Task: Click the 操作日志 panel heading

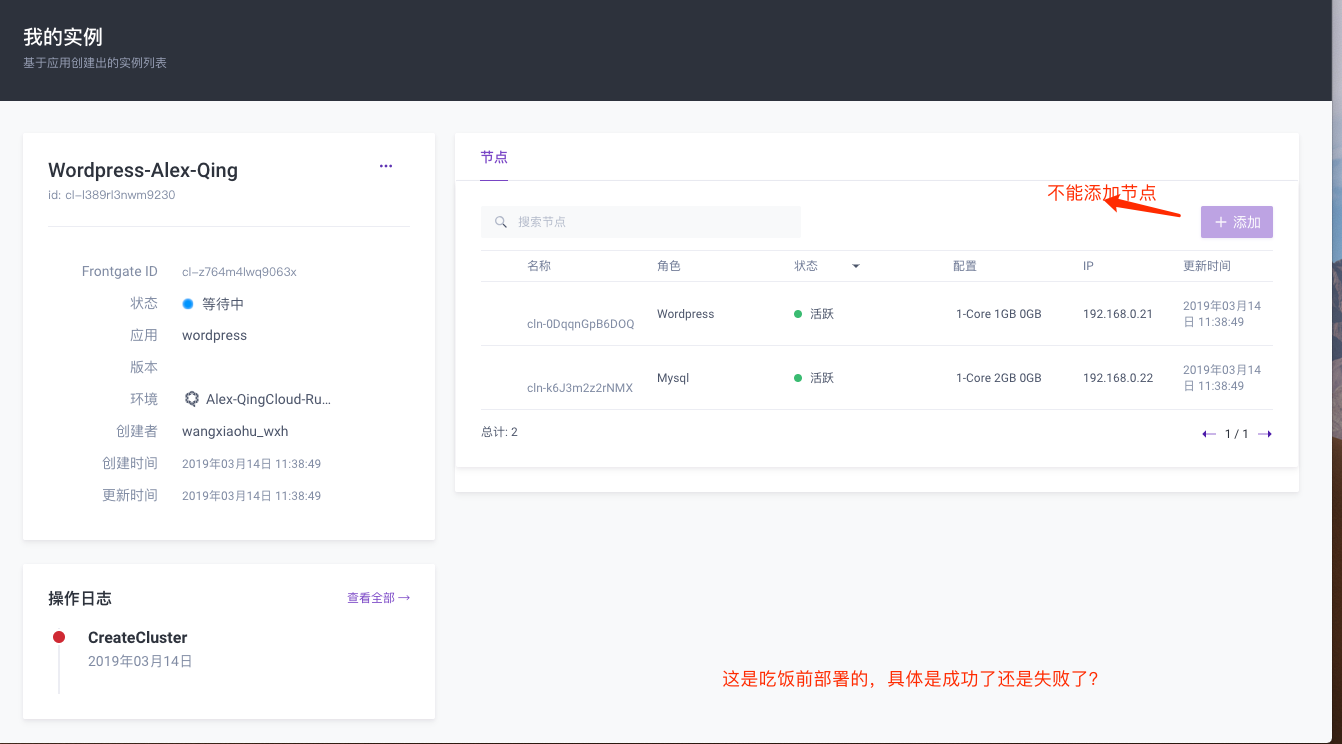Action: click(x=80, y=598)
